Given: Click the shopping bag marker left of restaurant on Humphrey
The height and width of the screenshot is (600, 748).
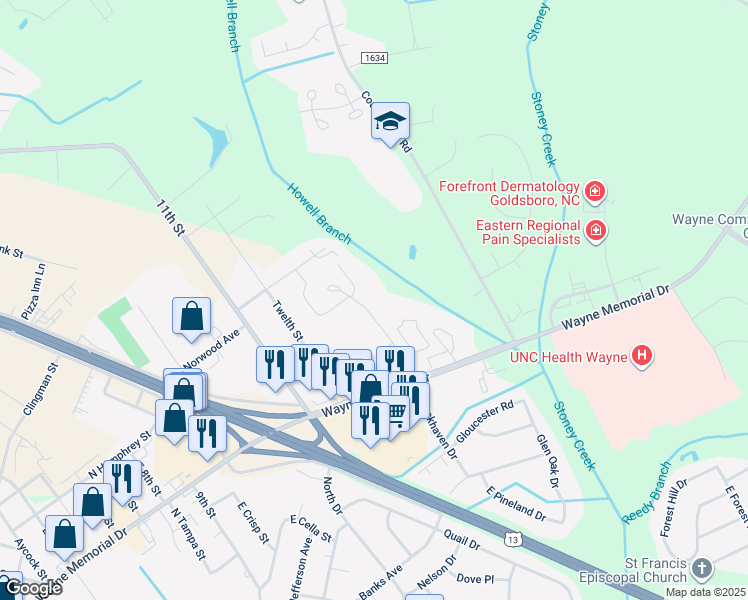Looking at the screenshot, I should (x=93, y=503).
